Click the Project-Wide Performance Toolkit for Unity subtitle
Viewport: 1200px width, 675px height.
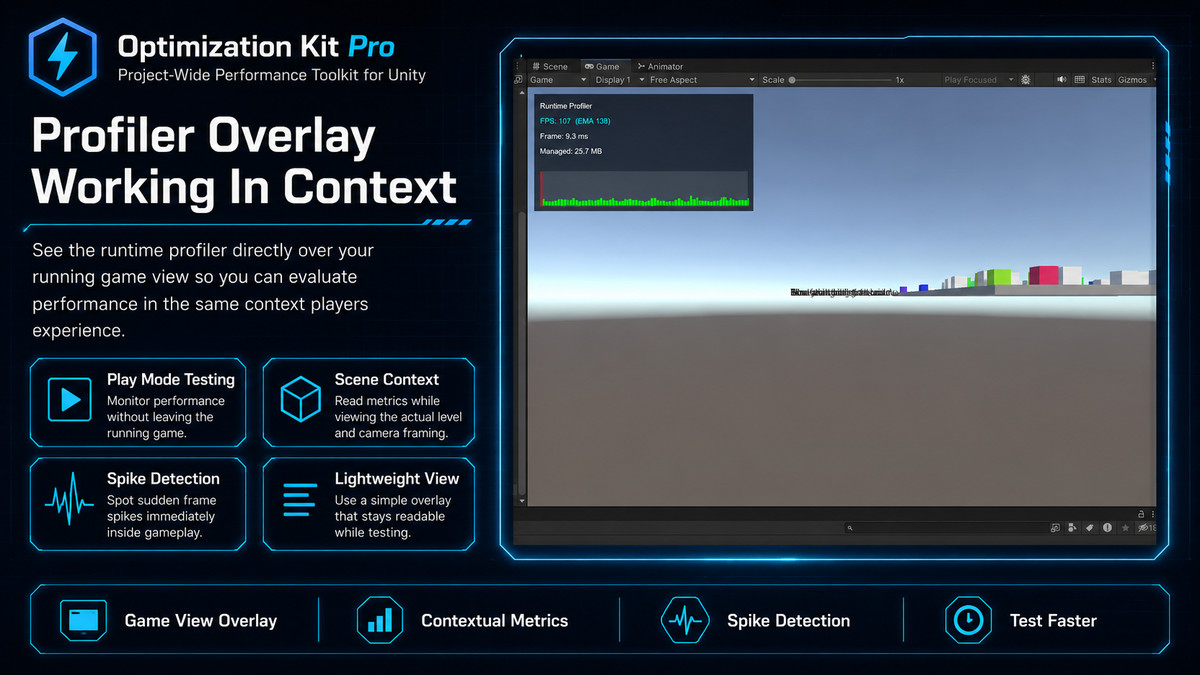271,75
